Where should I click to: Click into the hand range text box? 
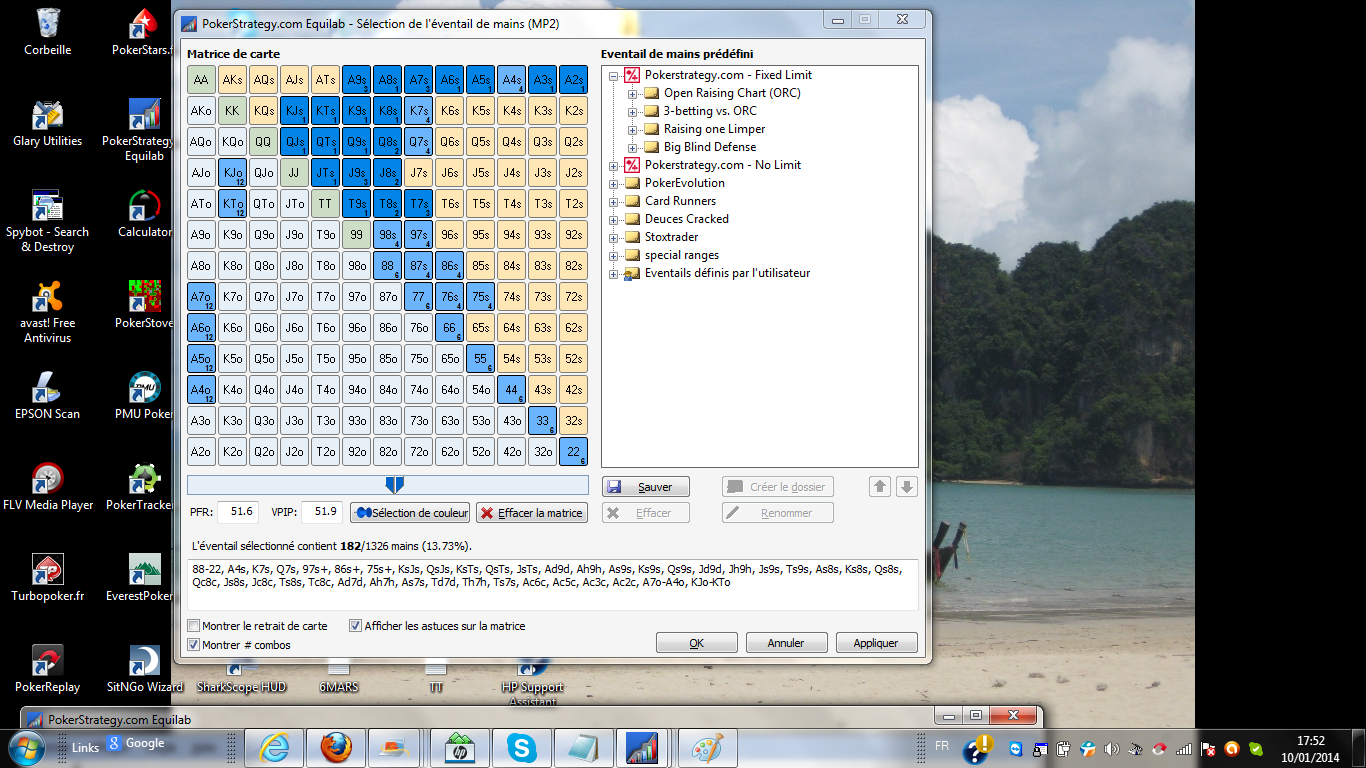pos(552,585)
